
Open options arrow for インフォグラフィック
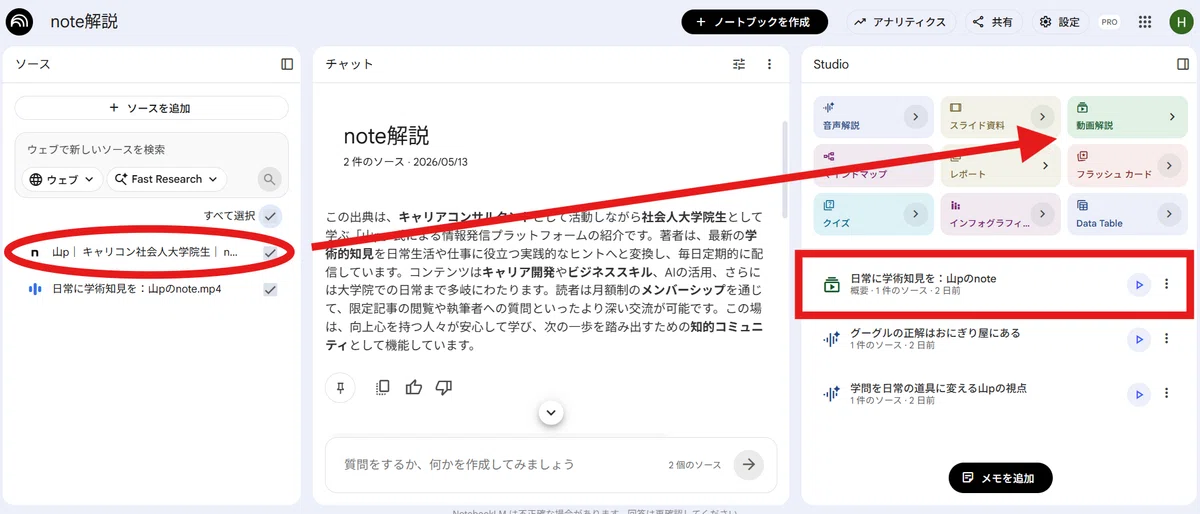point(1043,213)
